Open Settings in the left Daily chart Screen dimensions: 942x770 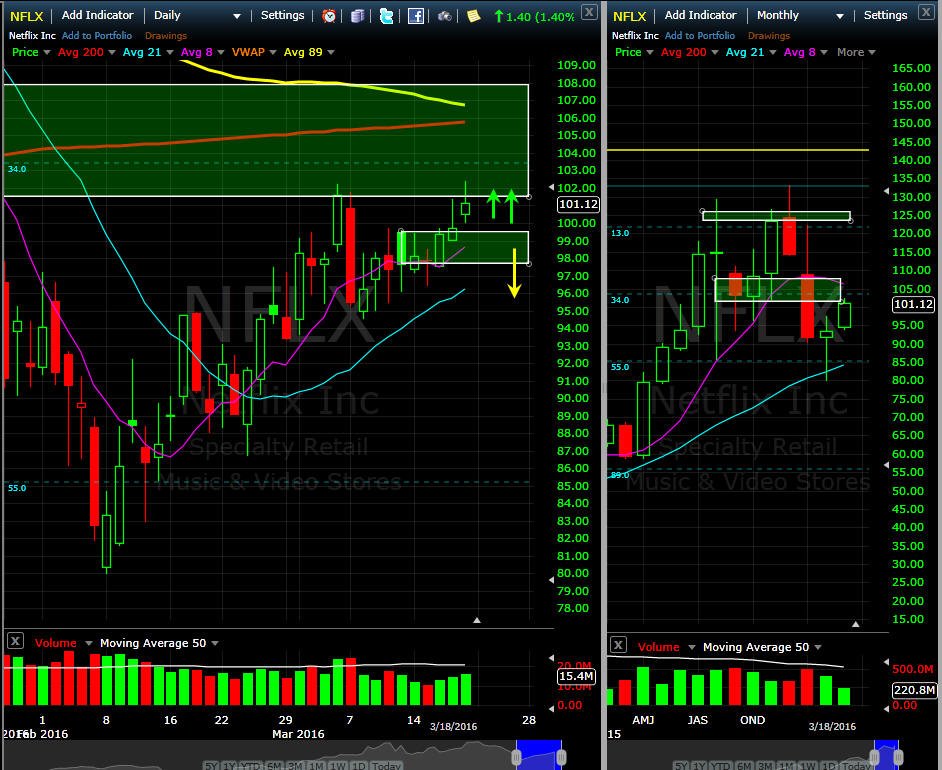tap(282, 16)
